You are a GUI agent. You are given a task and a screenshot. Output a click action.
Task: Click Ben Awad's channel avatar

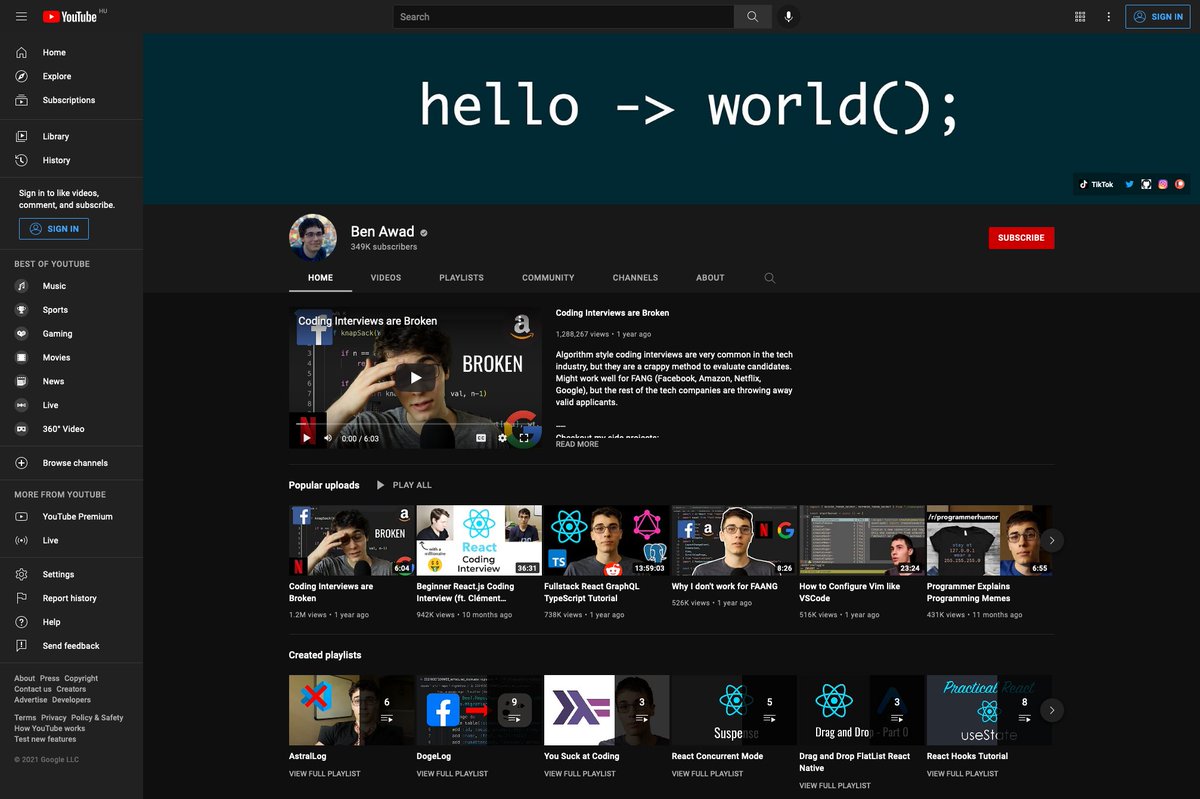click(313, 238)
